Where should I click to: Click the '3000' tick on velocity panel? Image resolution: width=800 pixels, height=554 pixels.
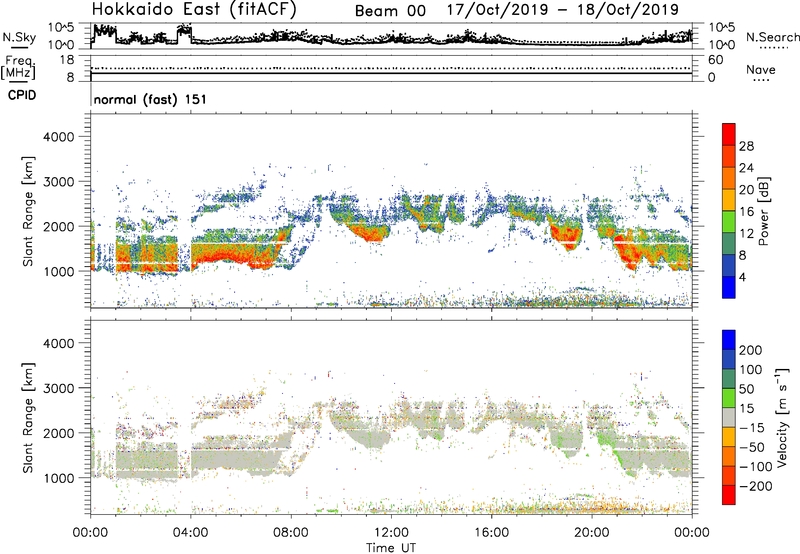(x=58, y=388)
